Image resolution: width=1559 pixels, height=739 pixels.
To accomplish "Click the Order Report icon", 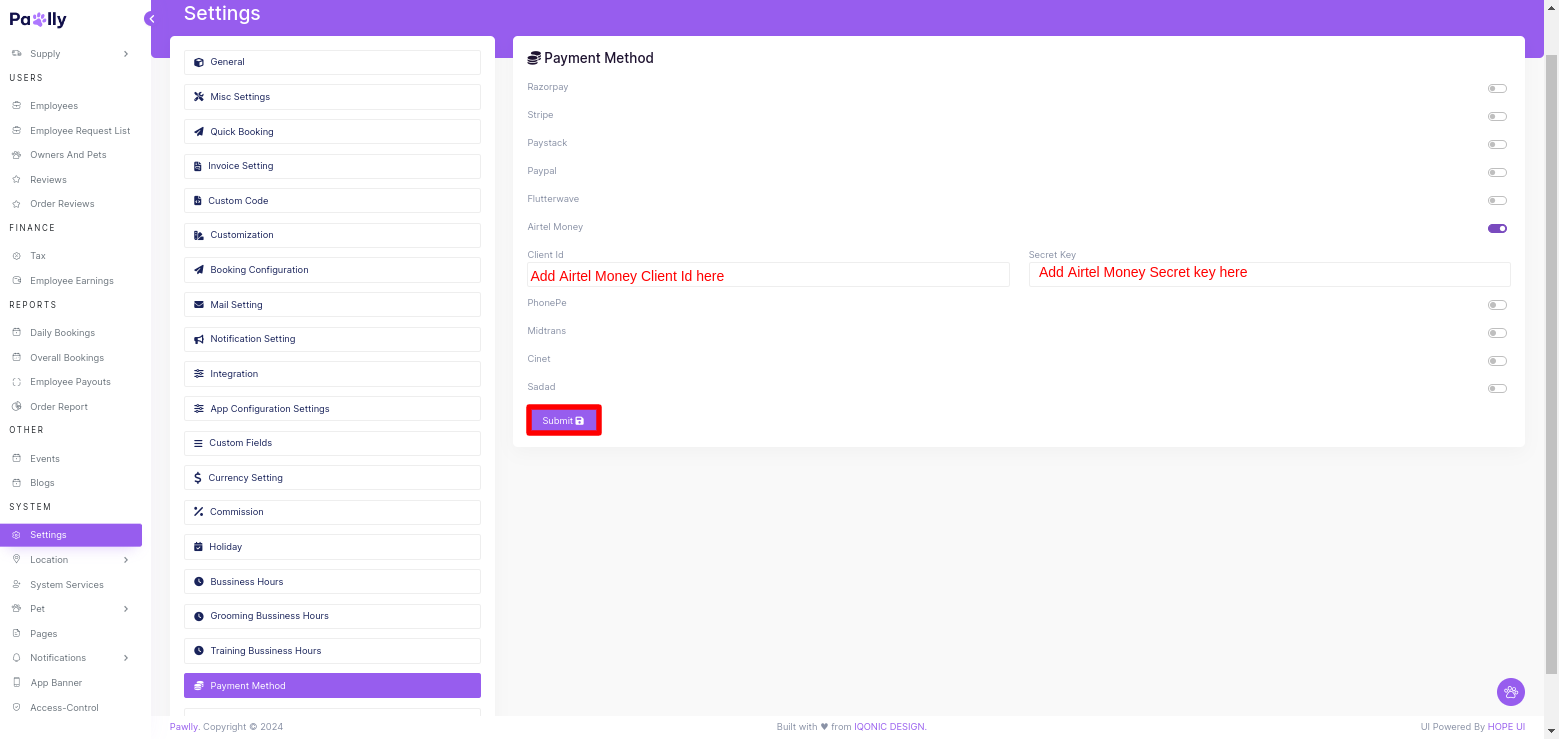I will 16,407.
